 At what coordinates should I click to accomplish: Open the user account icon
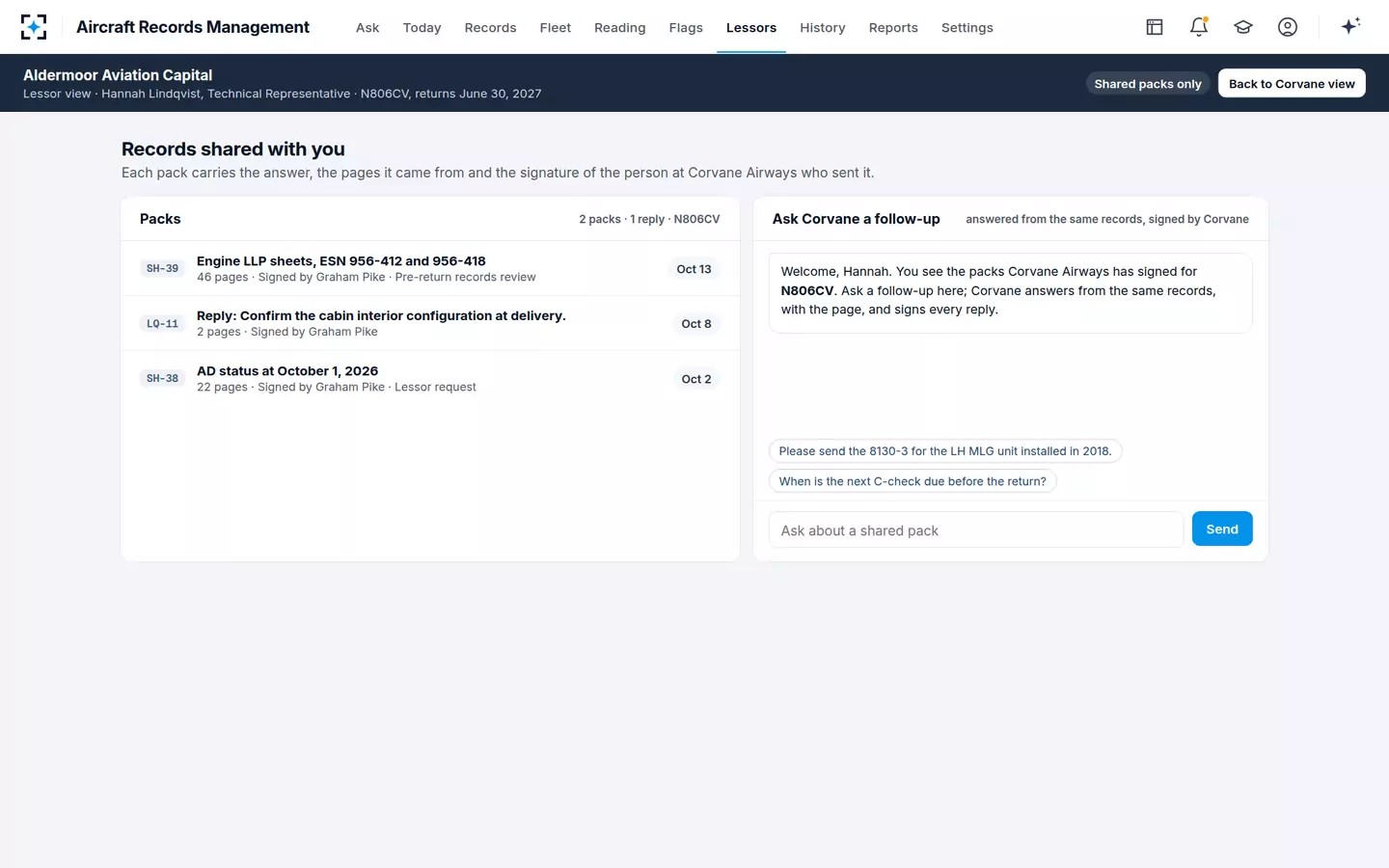[x=1288, y=27]
